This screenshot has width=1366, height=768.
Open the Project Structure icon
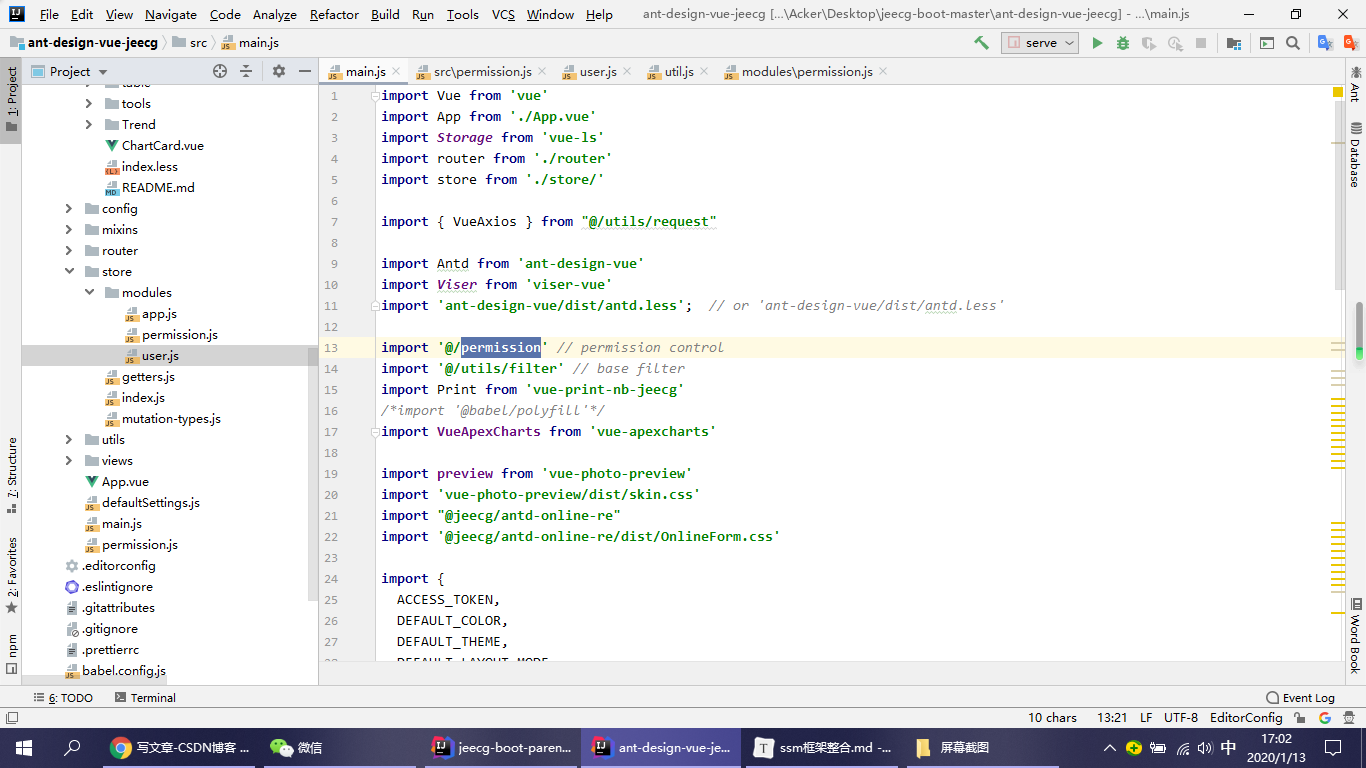coord(1234,43)
